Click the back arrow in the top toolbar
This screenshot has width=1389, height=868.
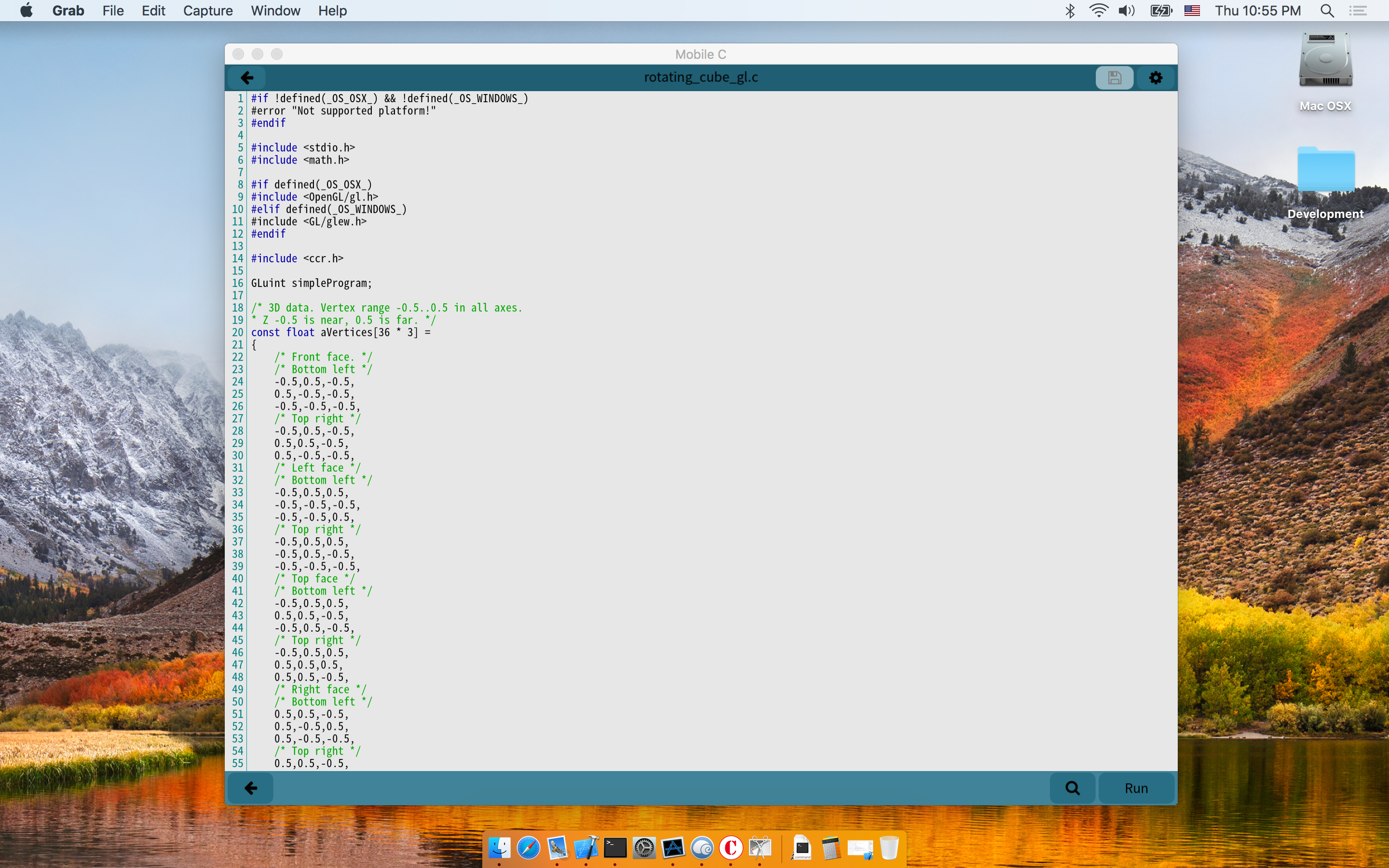(247, 78)
